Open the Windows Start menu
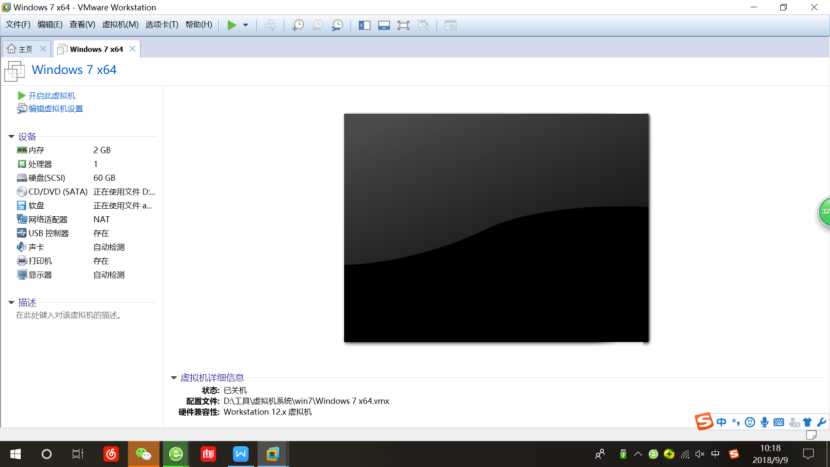Viewport: 830px width, 467px height. [x=15, y=454]
